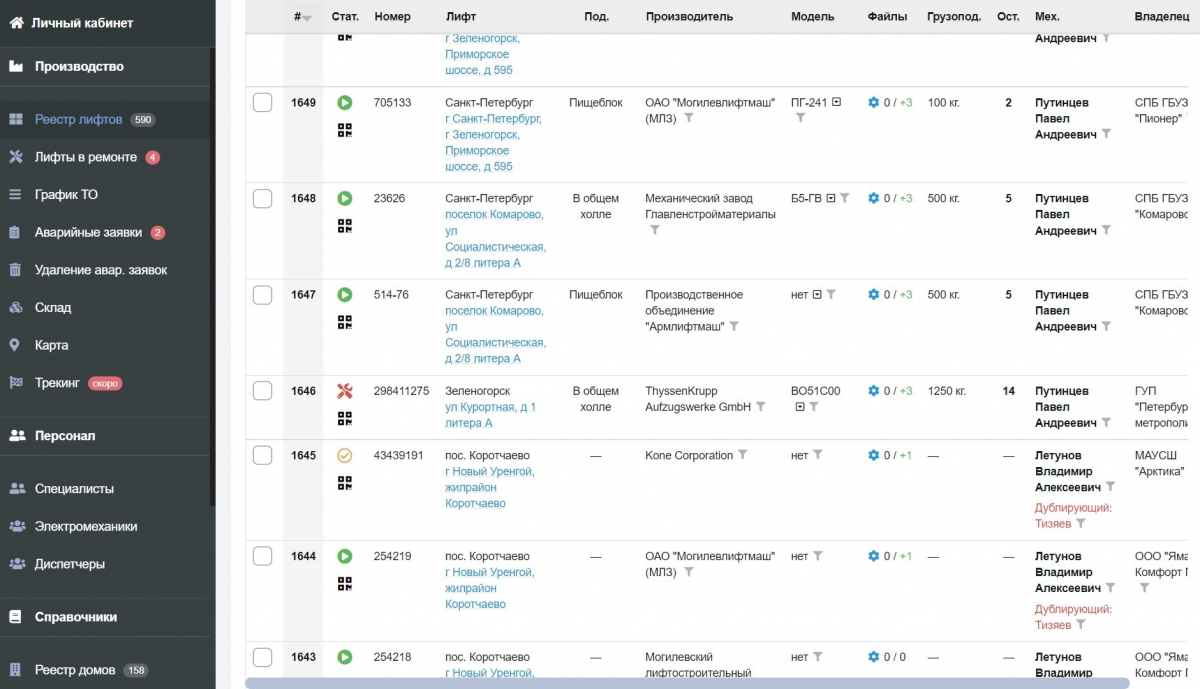The image size is (1200, 689).
Task: Click the orange check status icon for lift 1645
Action: (345, 455)
